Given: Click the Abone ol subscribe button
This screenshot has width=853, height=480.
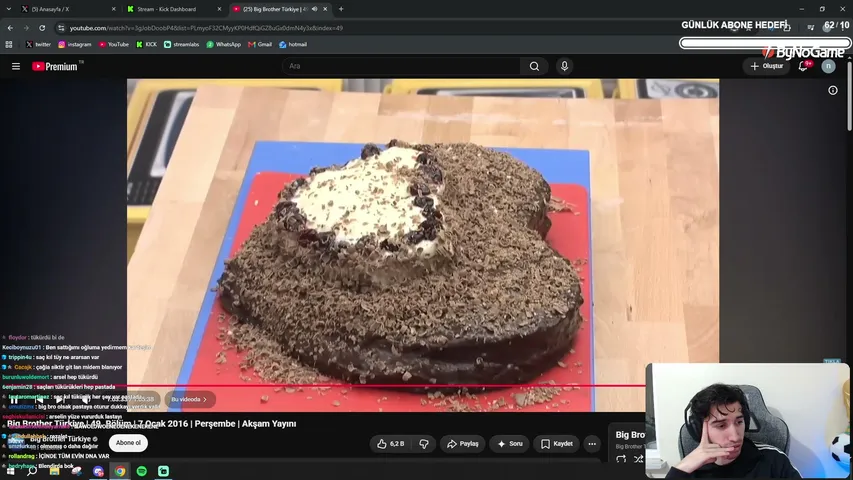Looking at the screenshot, I should click(128, 443).
